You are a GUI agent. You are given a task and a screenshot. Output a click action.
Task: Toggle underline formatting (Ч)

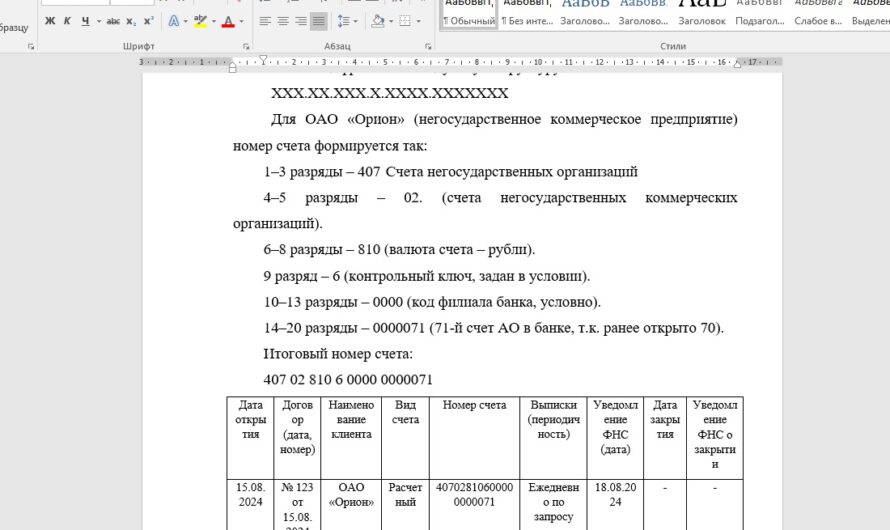[85, 22]
